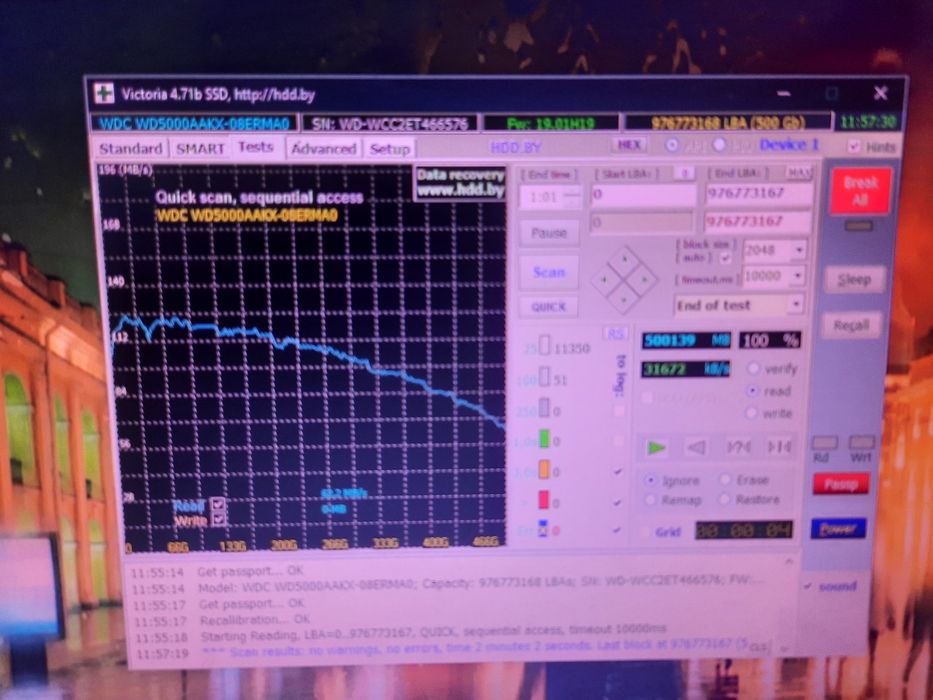Click the 250 ms block indicator

click(544, 408)
